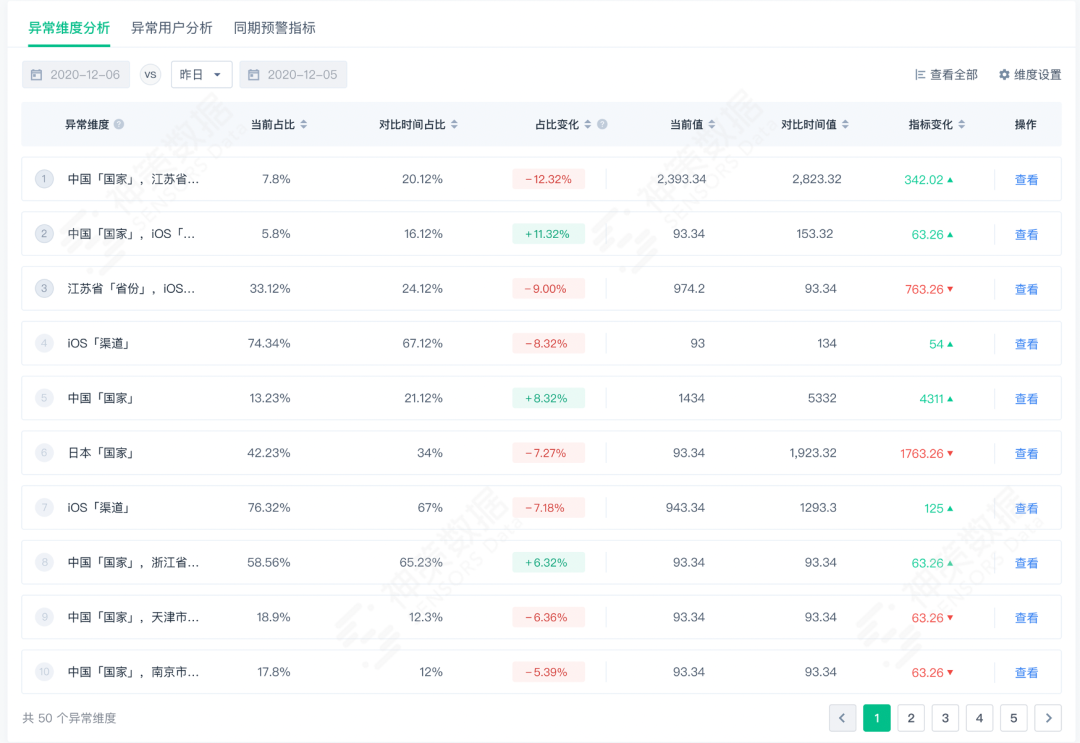Sort by 当前值 column
Image resolution: width=1080 pixels, height=743 pixels.
(712, 124)
